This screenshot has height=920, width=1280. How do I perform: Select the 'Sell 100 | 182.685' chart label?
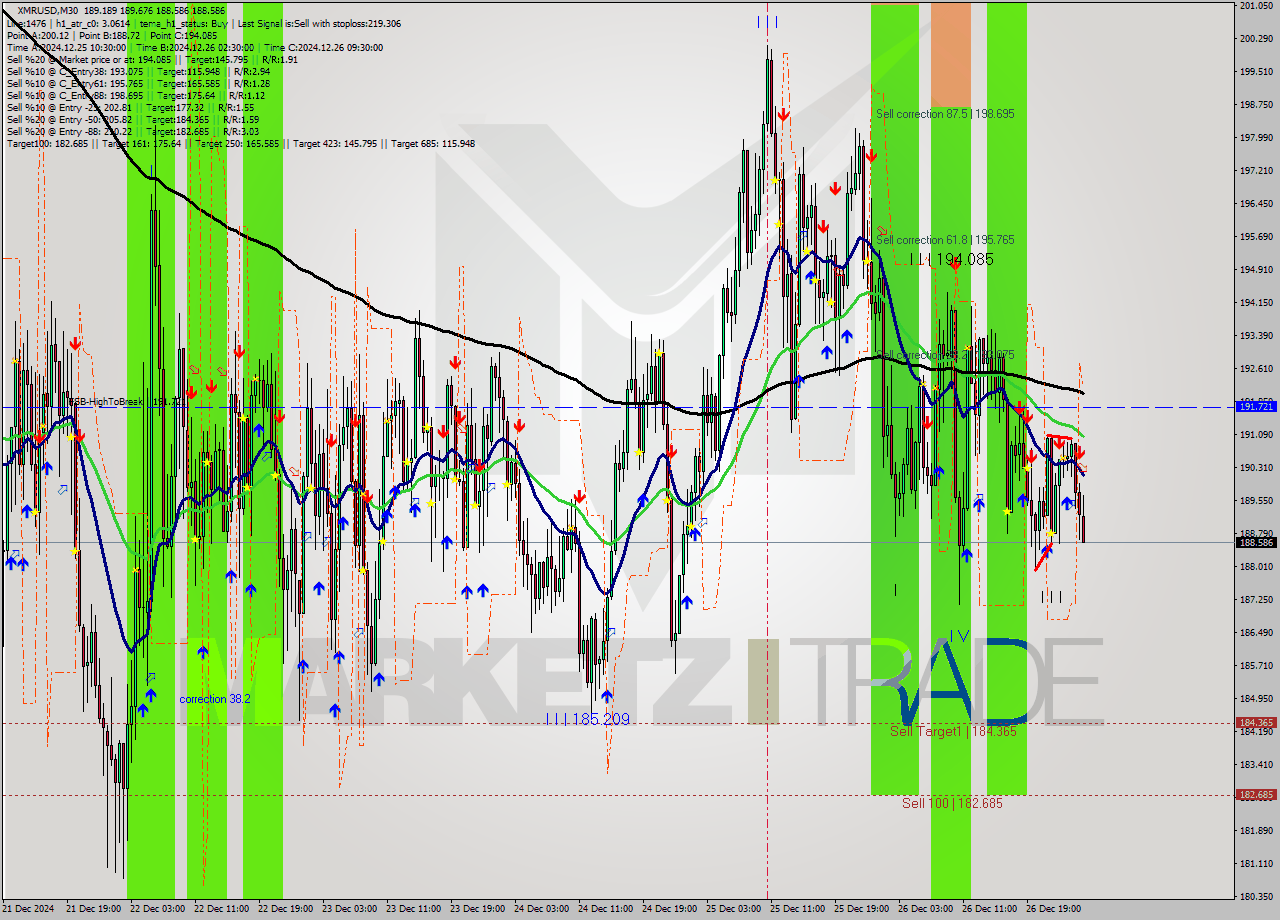point(951,803)
